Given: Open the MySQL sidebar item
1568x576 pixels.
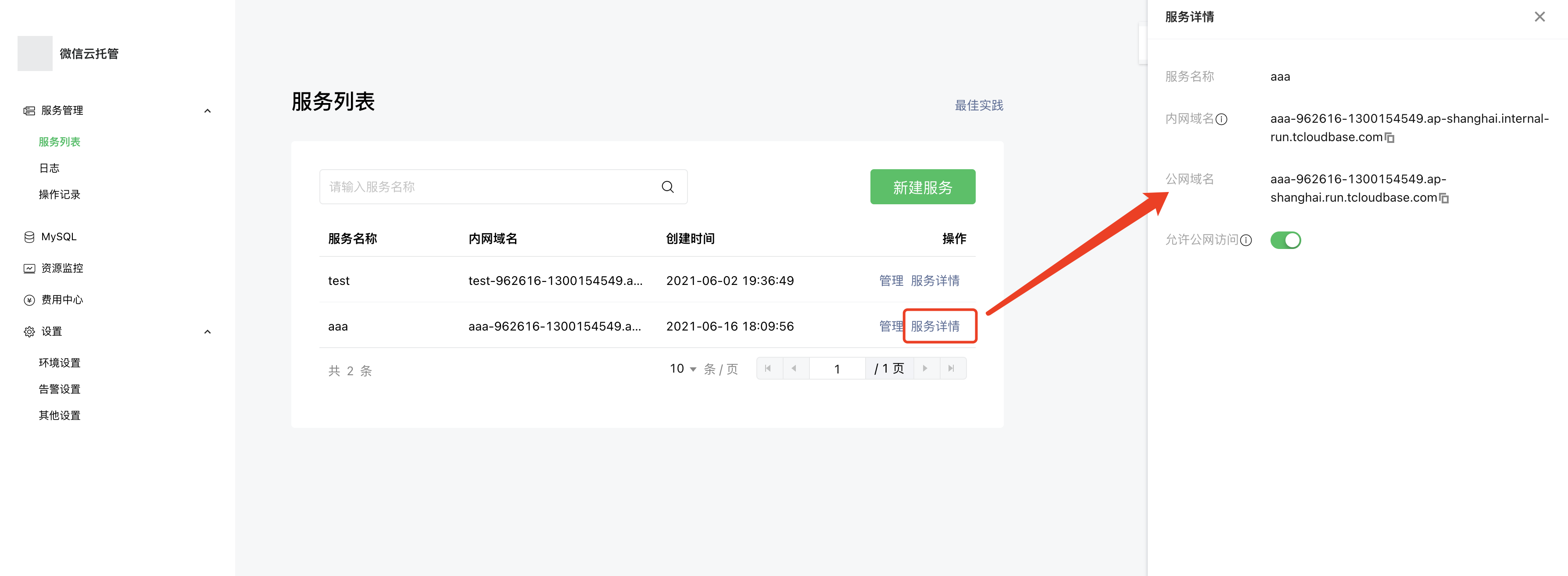Looking at the screenshot, I should [58, 237].
